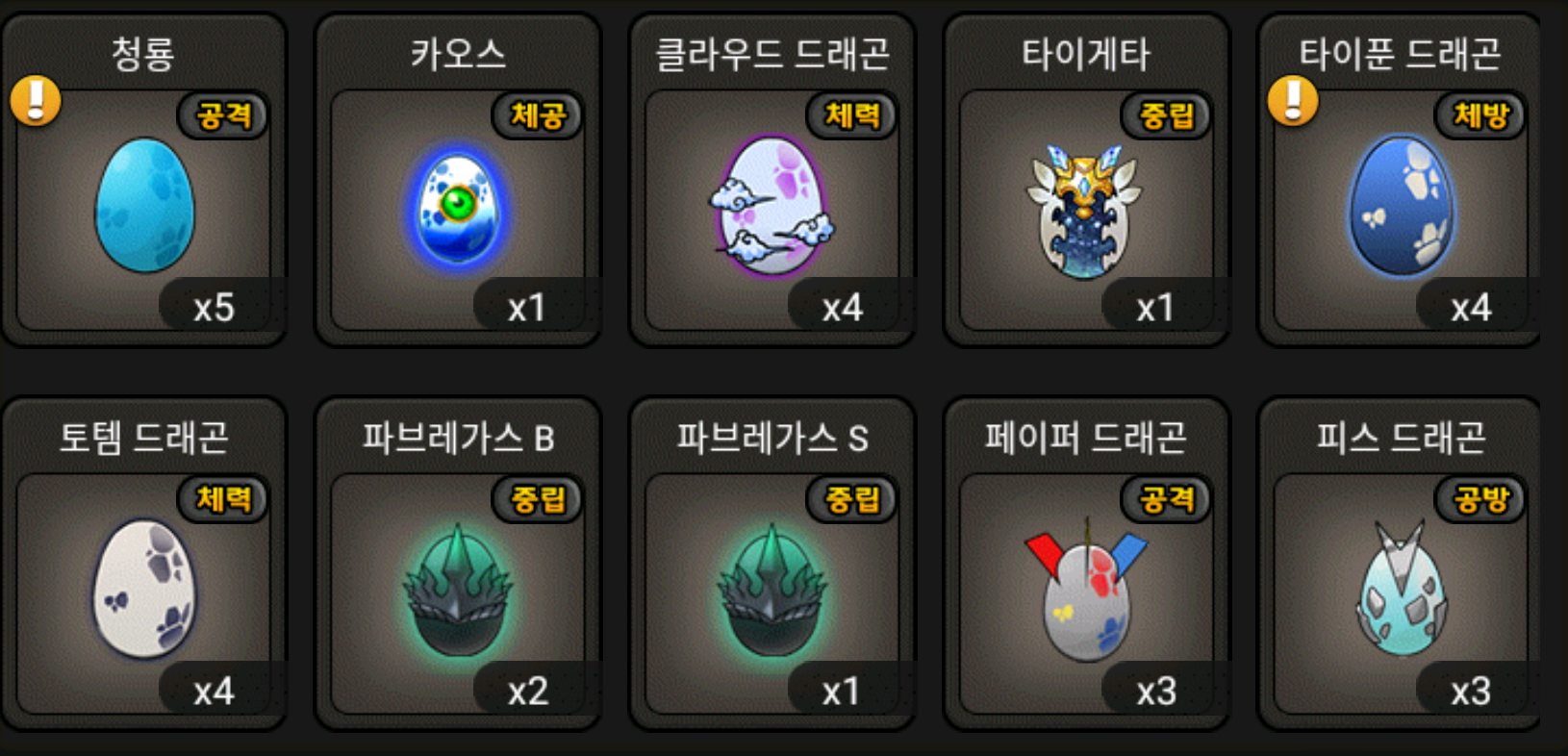This screenshot has height=756, width=1568.
Task: Click the 중립 tag on 타이게타 card
Action: pos(1166,116)
